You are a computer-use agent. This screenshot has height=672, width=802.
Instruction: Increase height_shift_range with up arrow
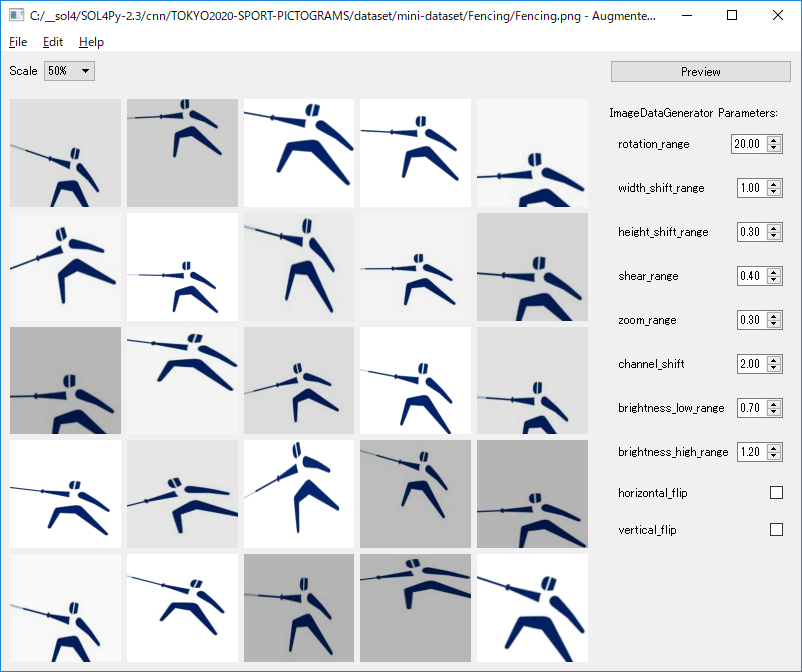tap(774, 228)
